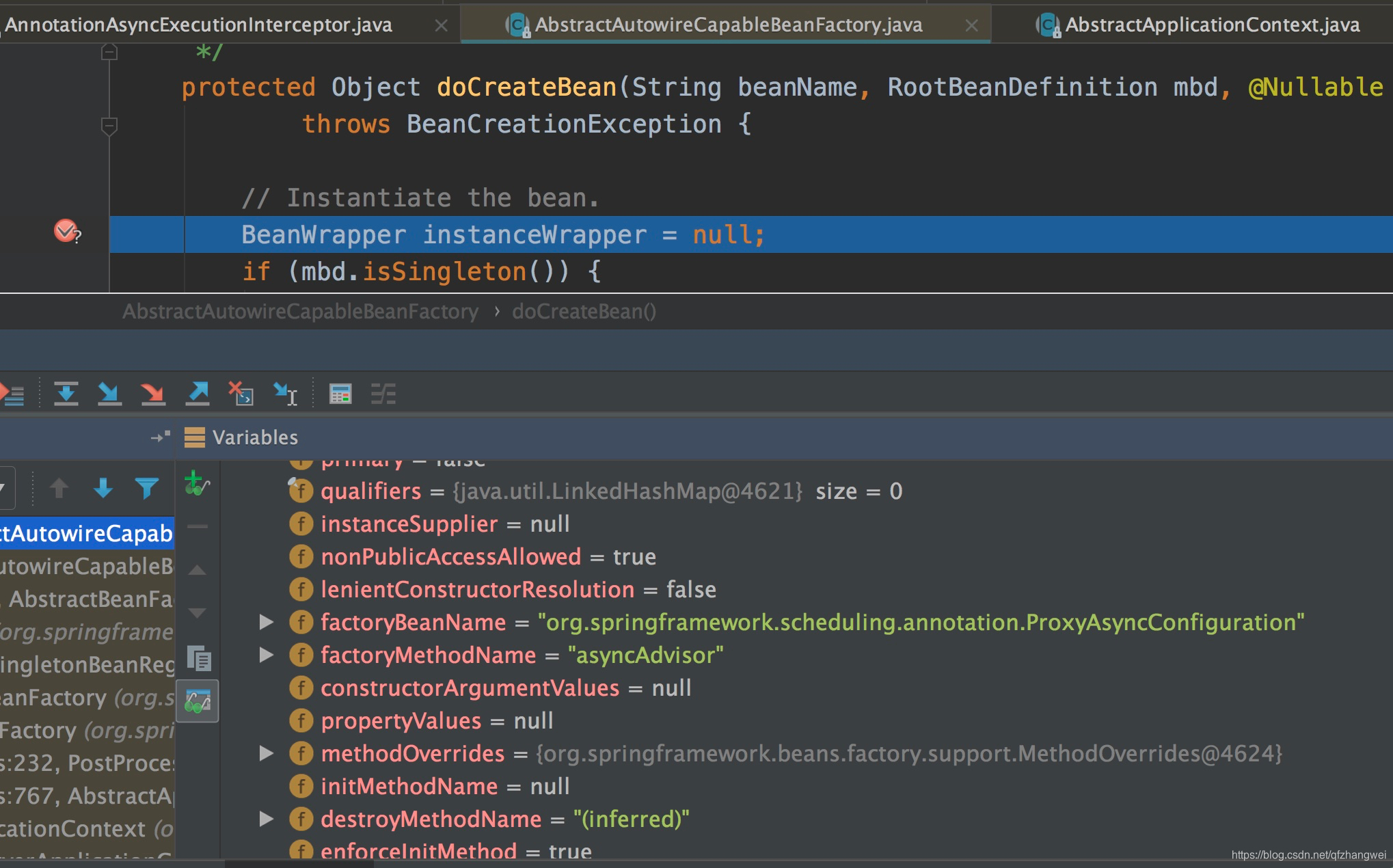
Task: Click the Run to Cursor icon
Action: point(286,393)
